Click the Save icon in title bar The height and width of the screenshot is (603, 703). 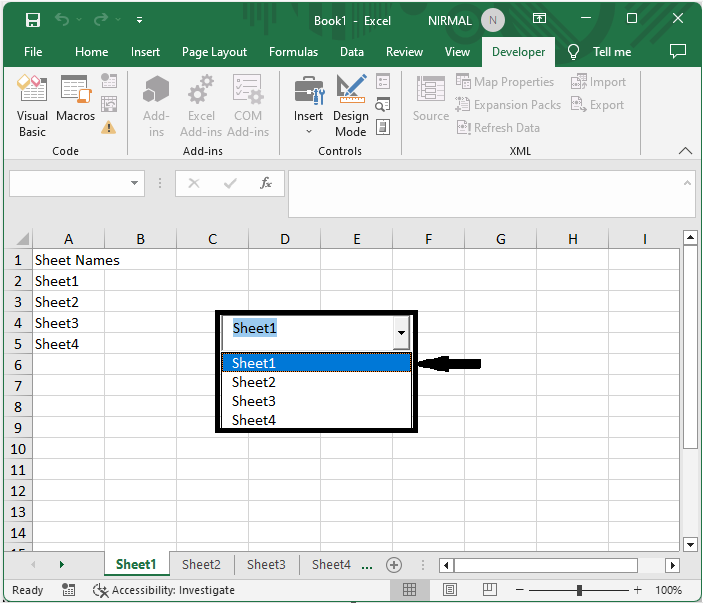pos(33,20)
